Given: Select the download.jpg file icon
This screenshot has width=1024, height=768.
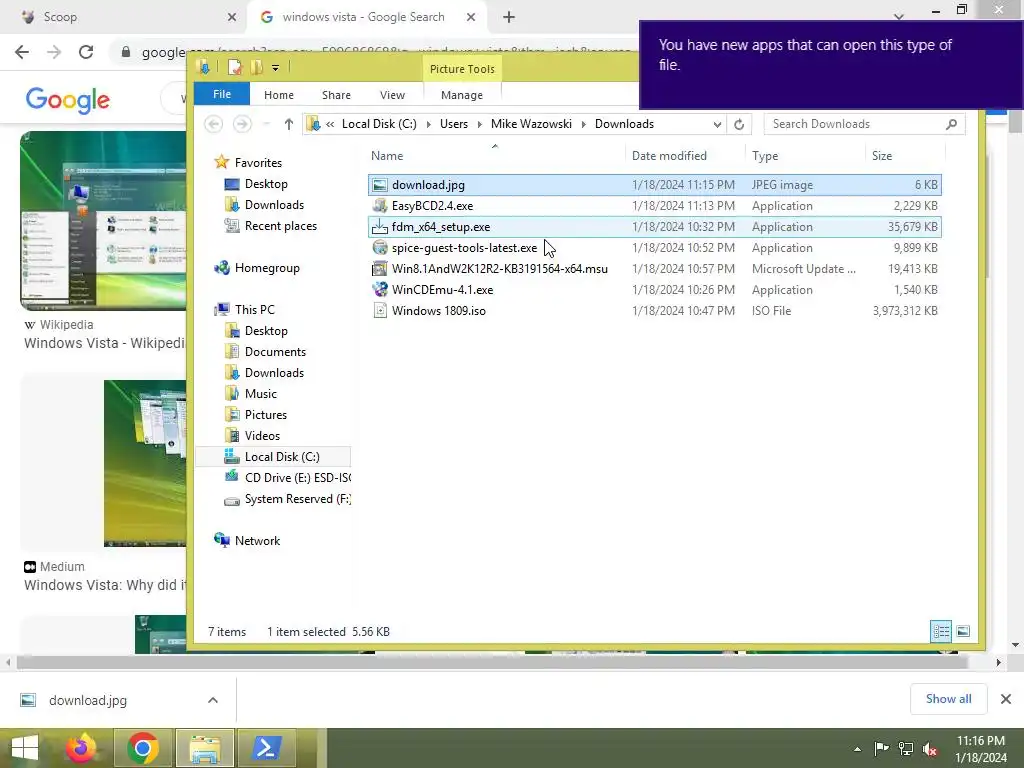Looking at the screenshot, I should pyautogui.click(x=379, y=185).
